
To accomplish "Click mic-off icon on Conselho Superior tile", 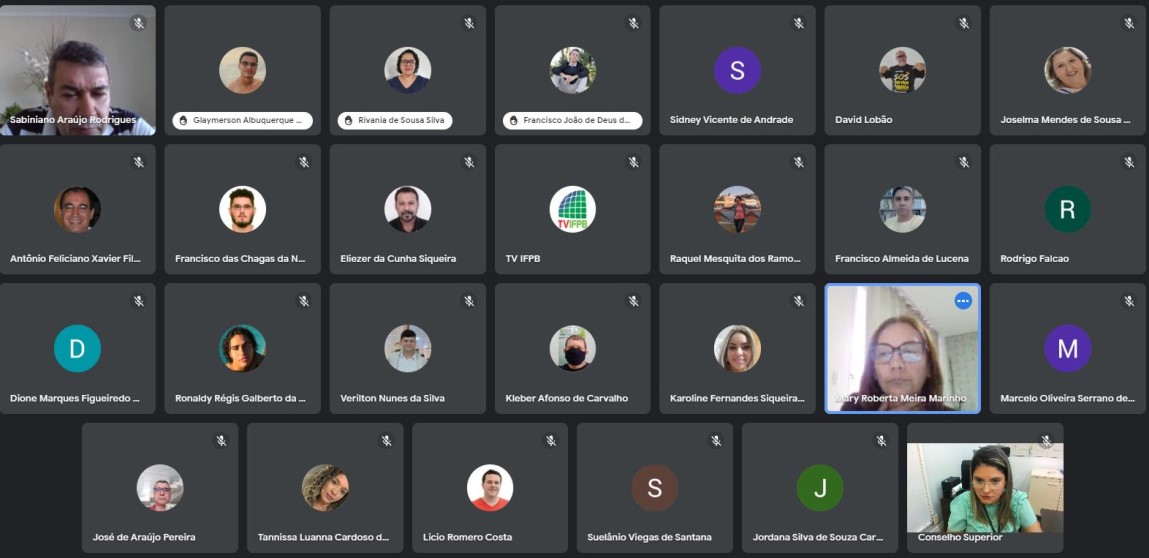I will click(x=1046, y=441).
